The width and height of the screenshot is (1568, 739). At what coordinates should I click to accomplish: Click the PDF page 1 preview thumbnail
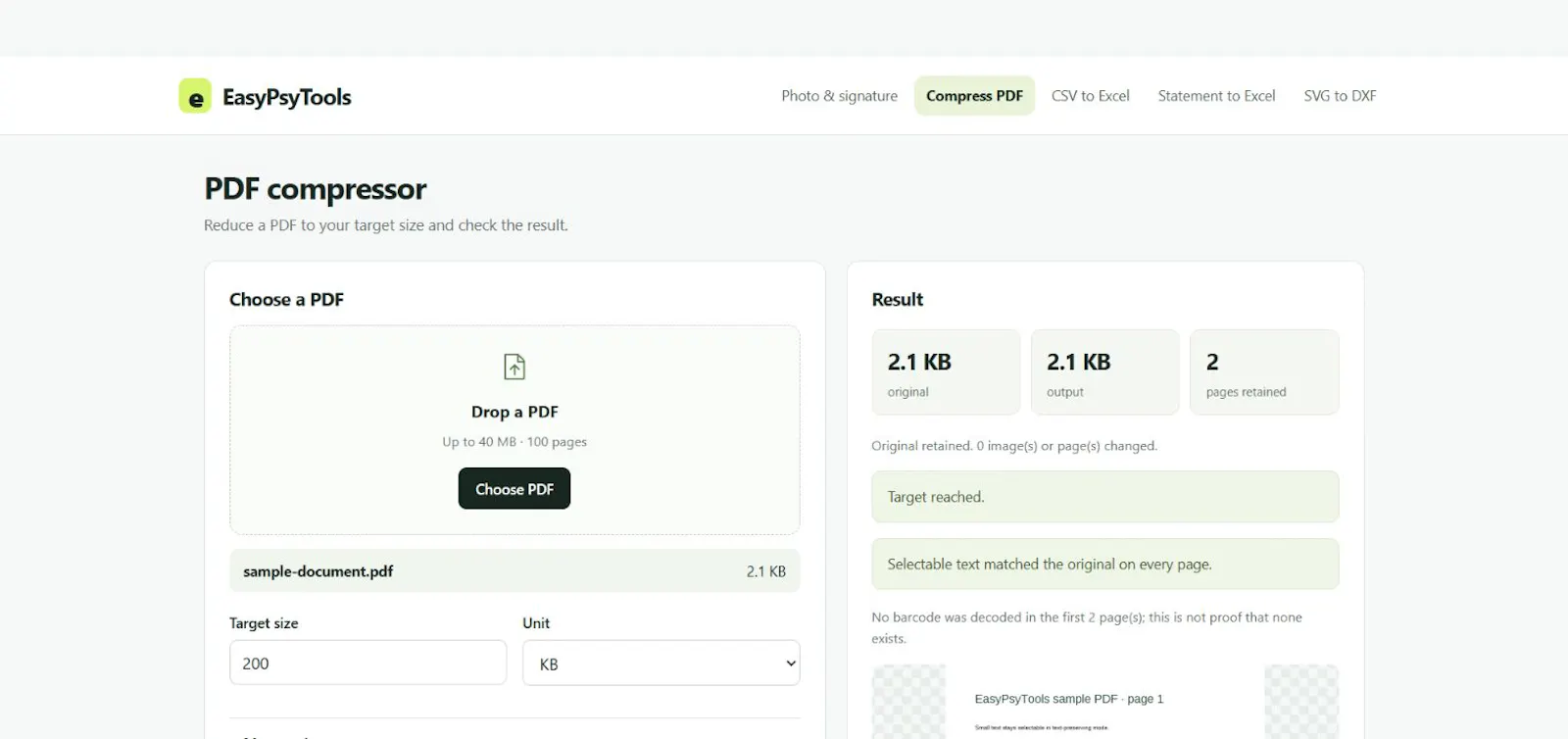1105,702
